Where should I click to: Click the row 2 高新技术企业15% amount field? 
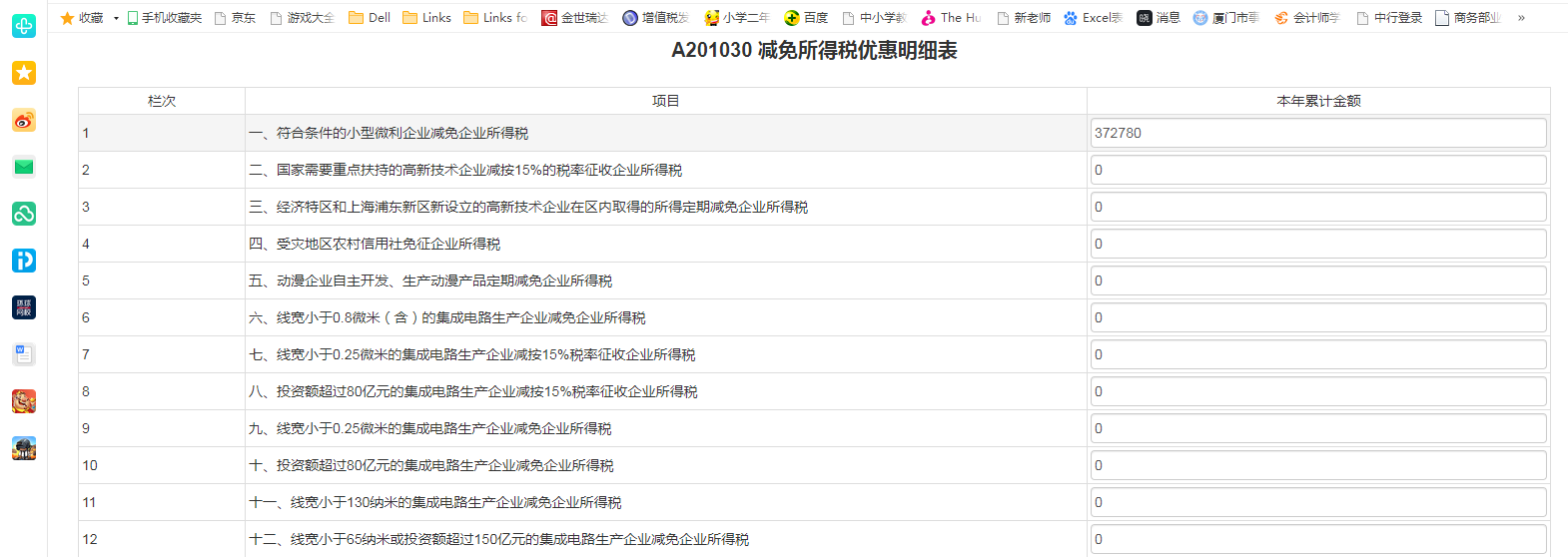[x=1318, y=170]
